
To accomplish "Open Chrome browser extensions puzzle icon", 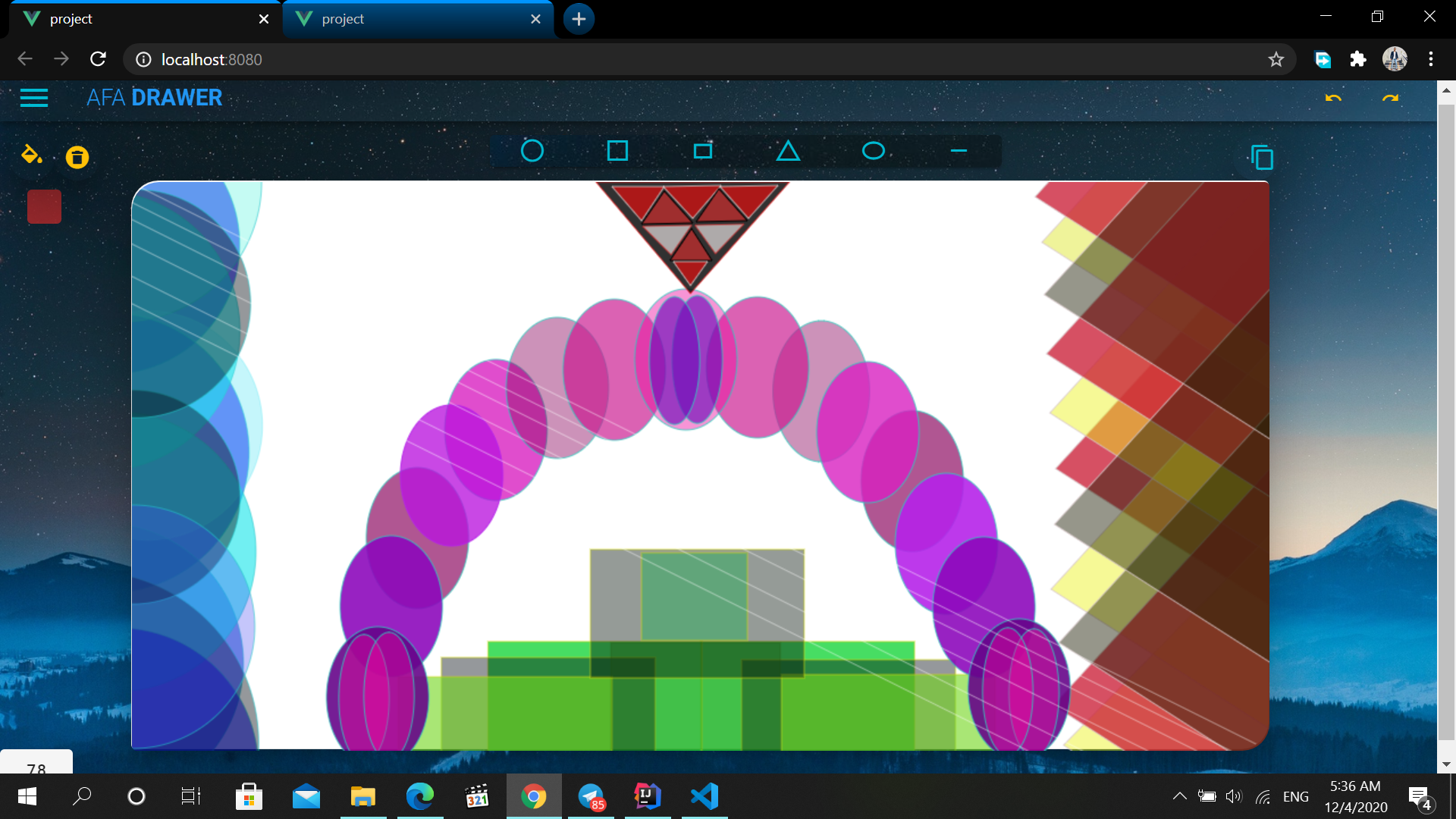I will [1358, 59].
